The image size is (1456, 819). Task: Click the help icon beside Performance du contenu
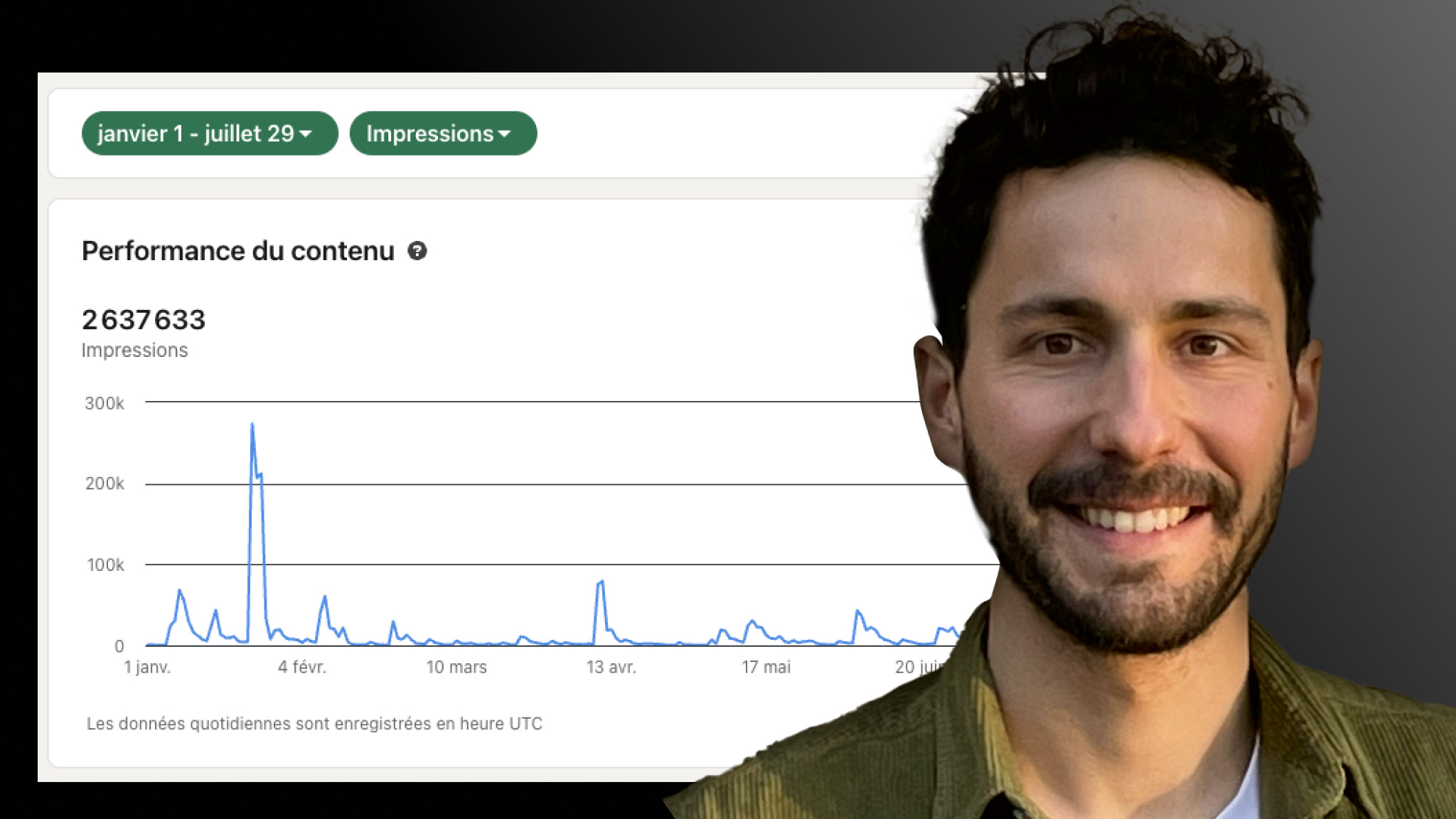(x=417, y=251)
